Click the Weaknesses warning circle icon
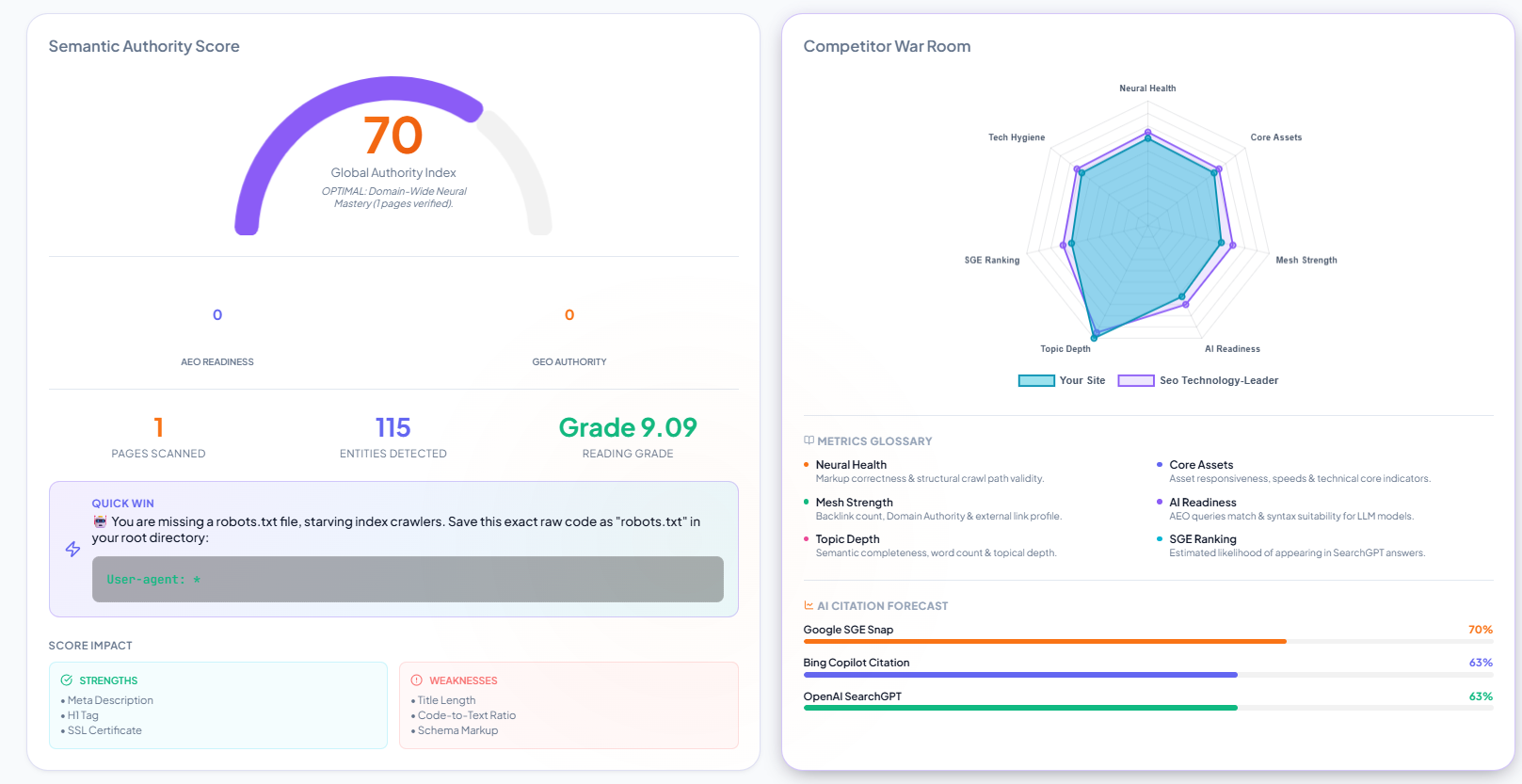Viewport: 1522px width, 784px height. point(417,680)
